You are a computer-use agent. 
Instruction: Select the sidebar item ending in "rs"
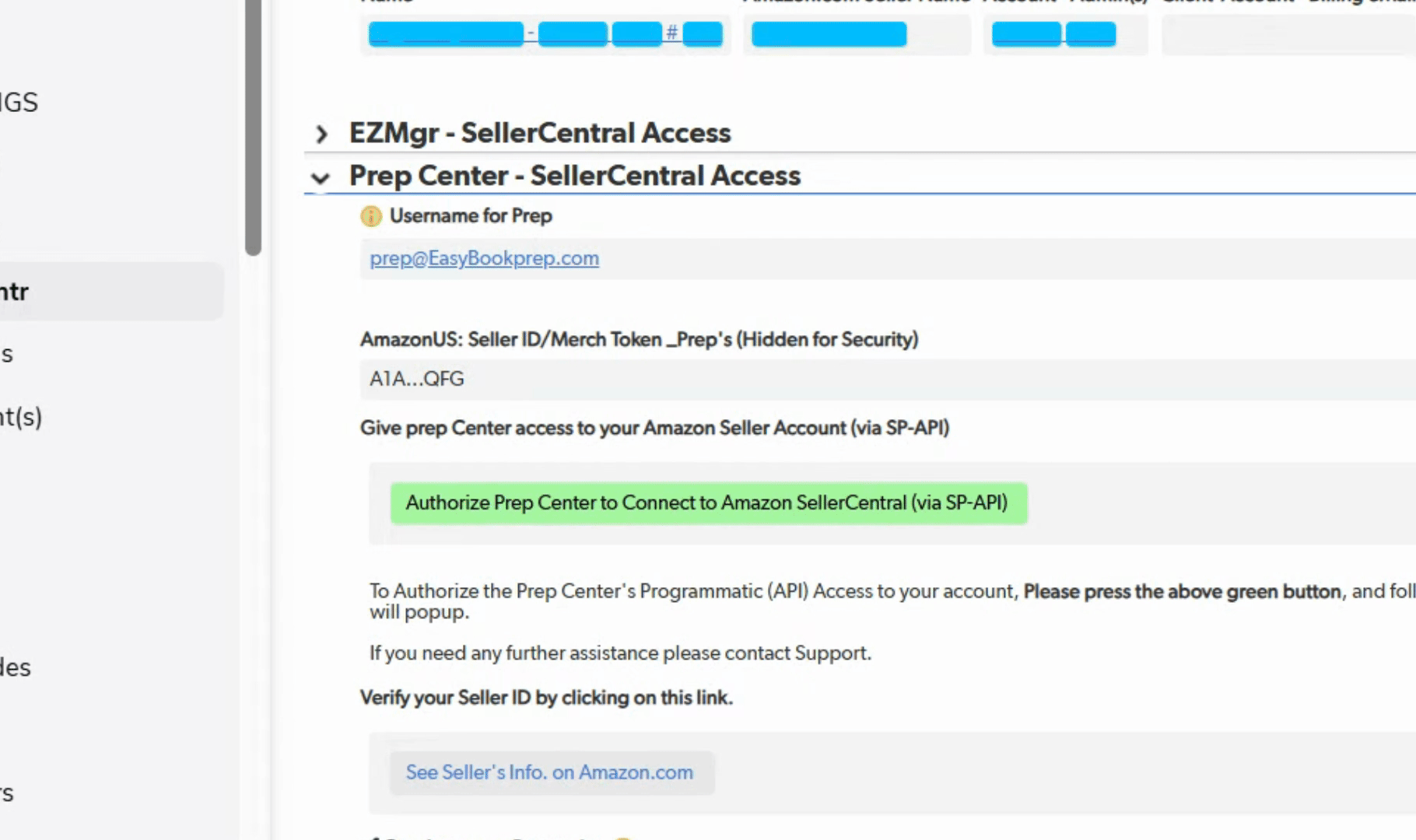point(8,793)
